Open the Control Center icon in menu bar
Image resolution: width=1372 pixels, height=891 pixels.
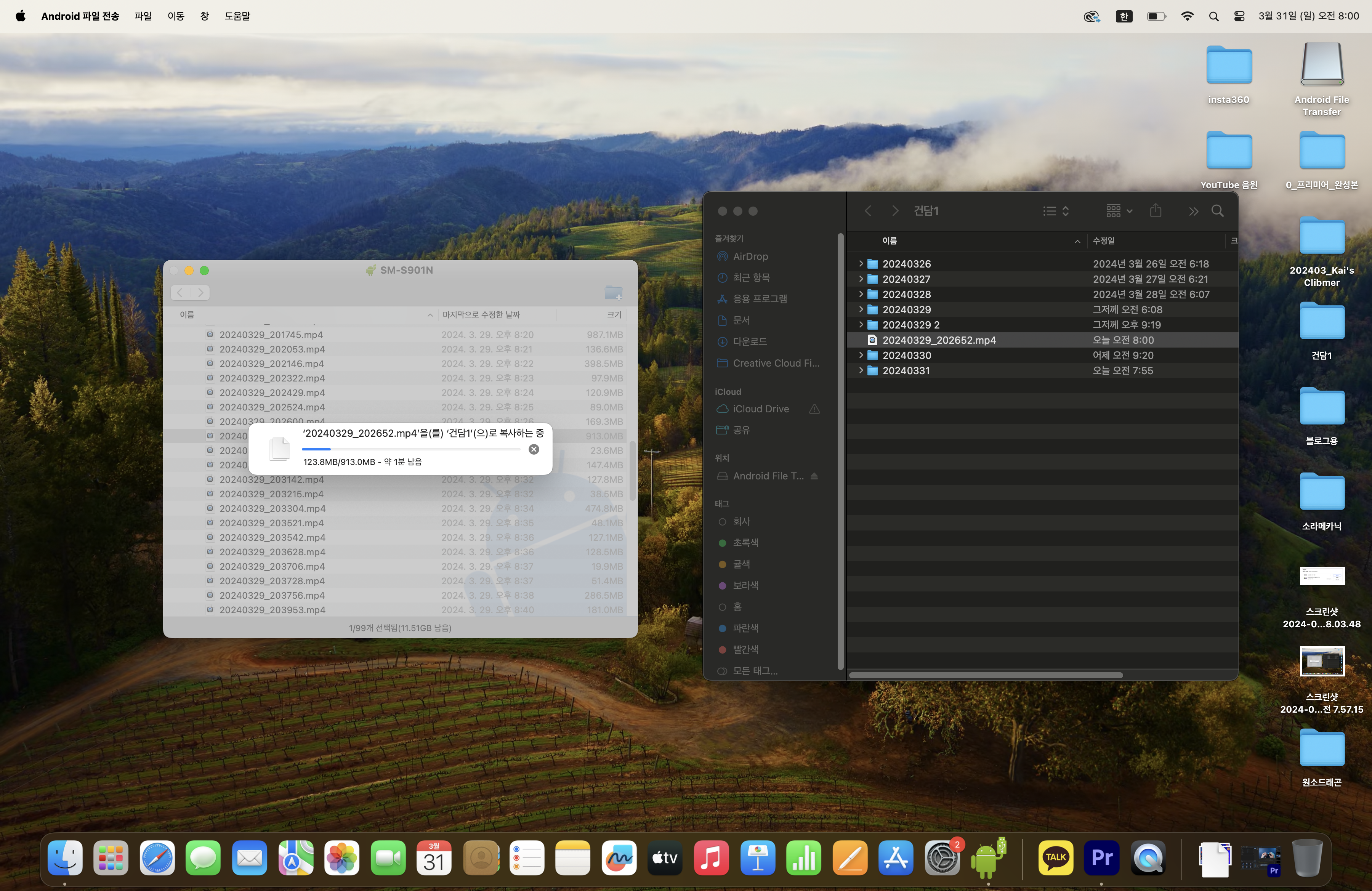[x=1239, y=16]
